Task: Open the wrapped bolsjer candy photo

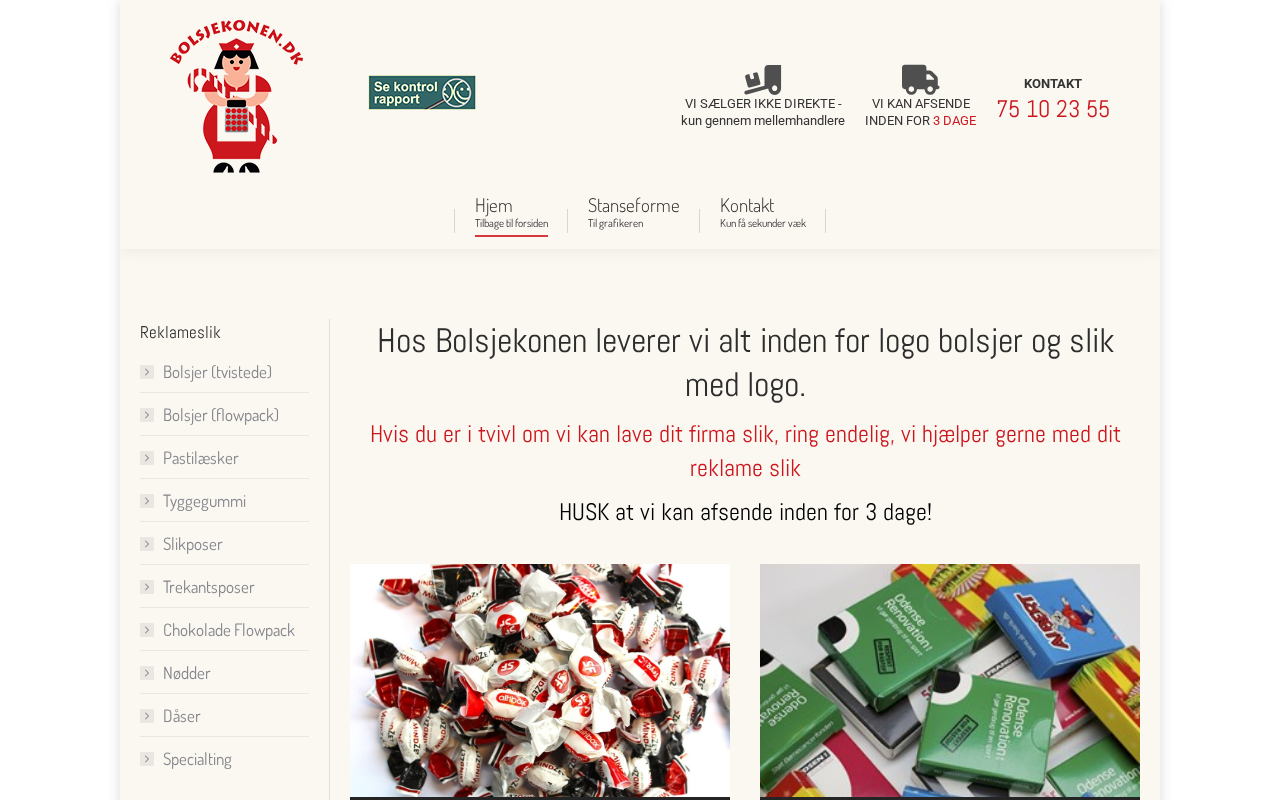Action: 540,681
